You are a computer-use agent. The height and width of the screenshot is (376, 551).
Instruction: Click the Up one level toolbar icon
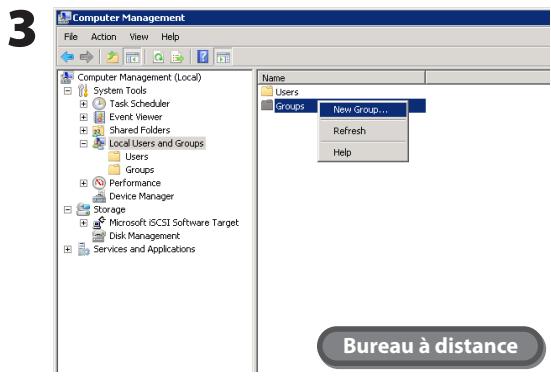point(112,57)
